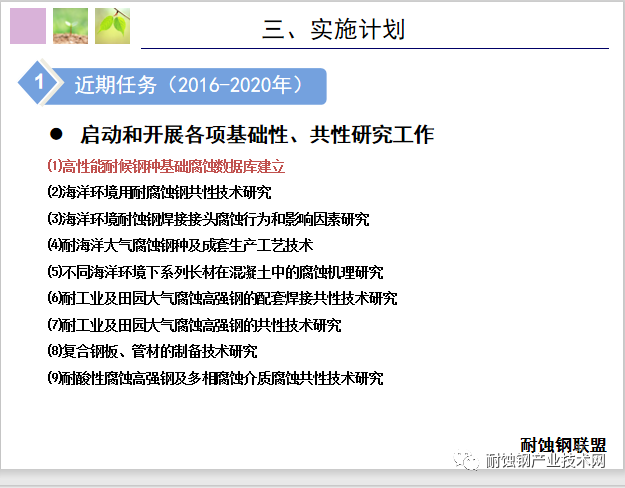Screen dimensions: 625x488
Task: Click the black bullet point before 启动和开展
Action: (x=57, y=134)
